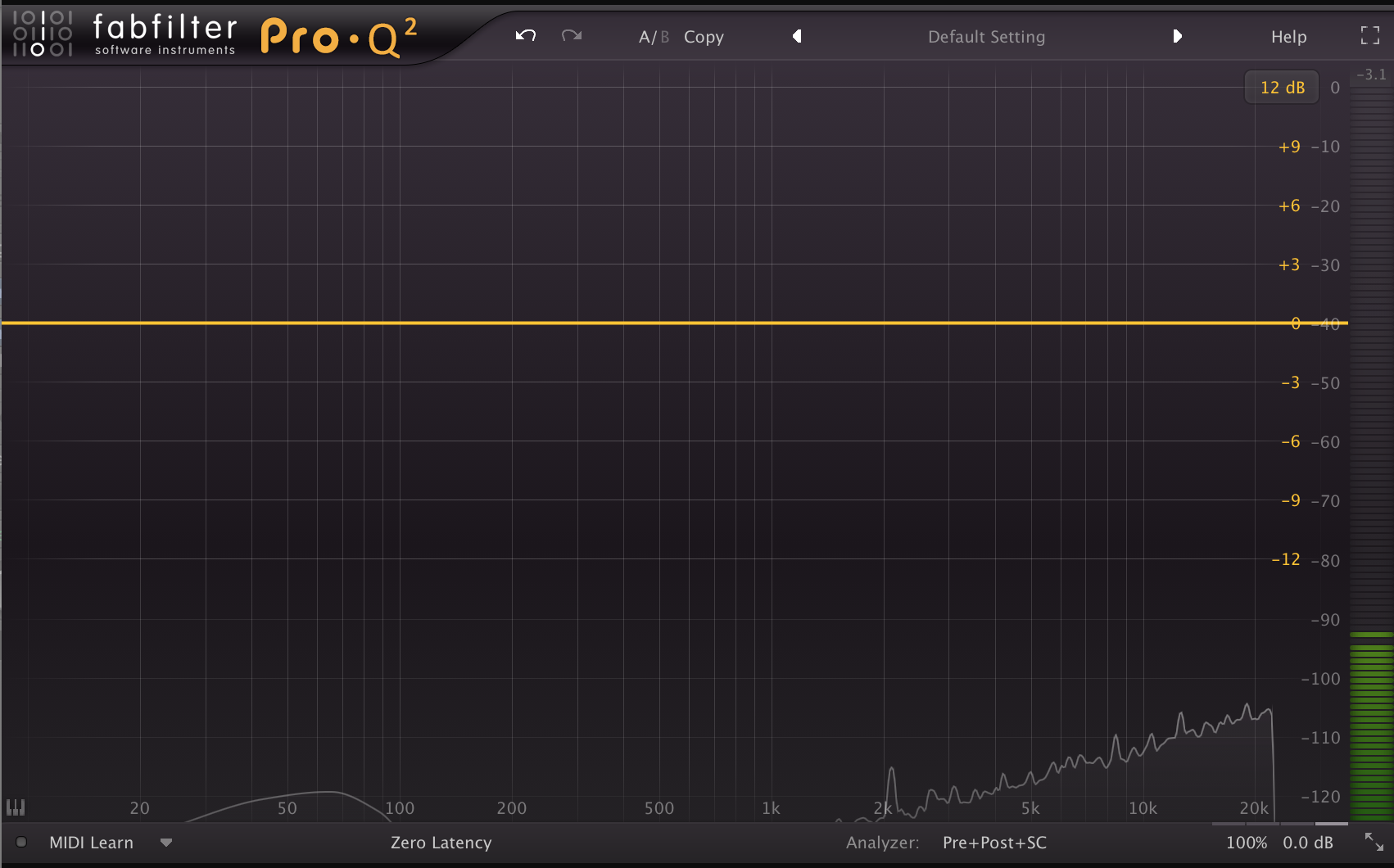Click the undo arrow icon
Viewport: 1394px width, 868px height.
[525, 36]
